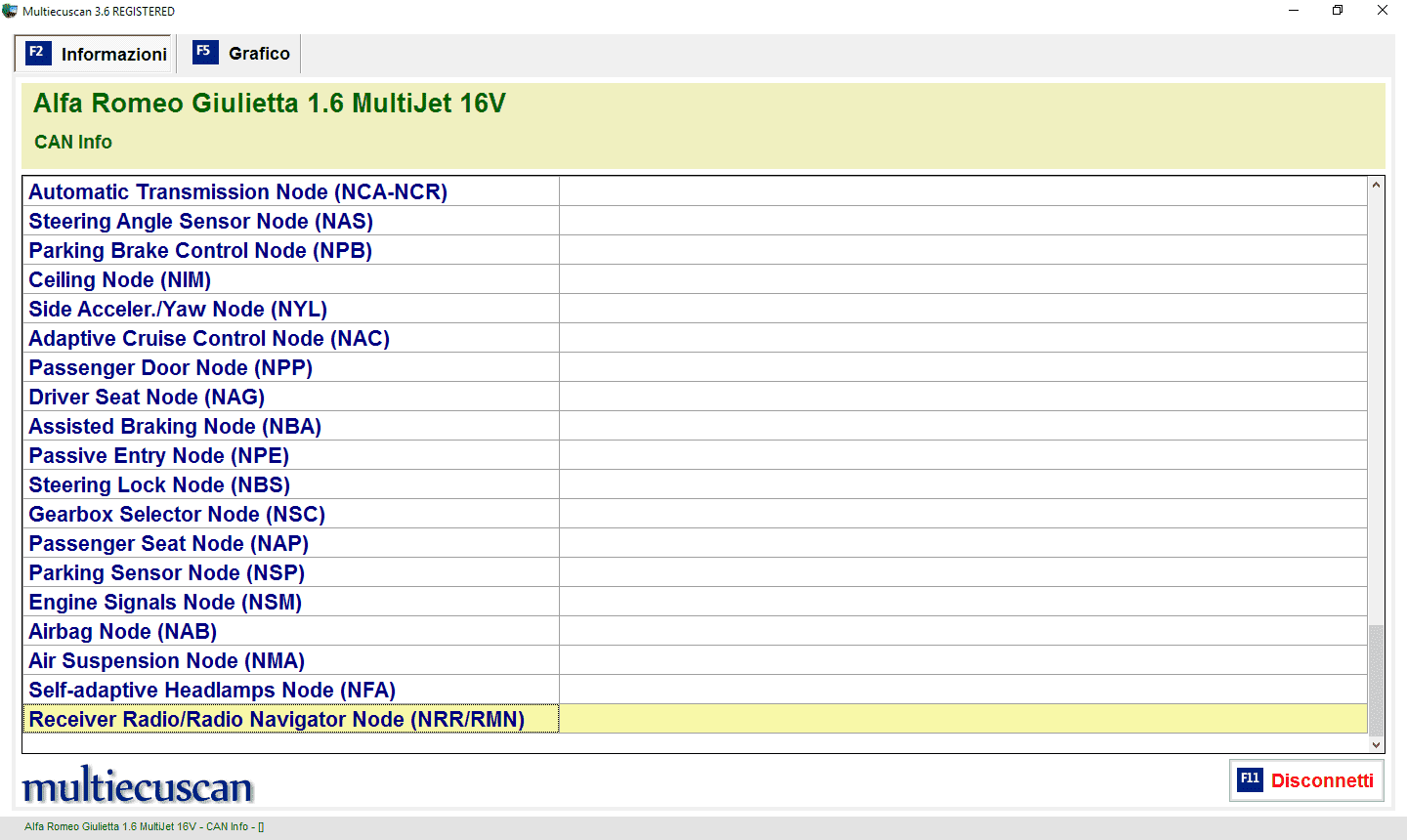This screenshot has width=1407, height=840.
Task: Open the Informazioni tab
Action: tap(96, 54)
